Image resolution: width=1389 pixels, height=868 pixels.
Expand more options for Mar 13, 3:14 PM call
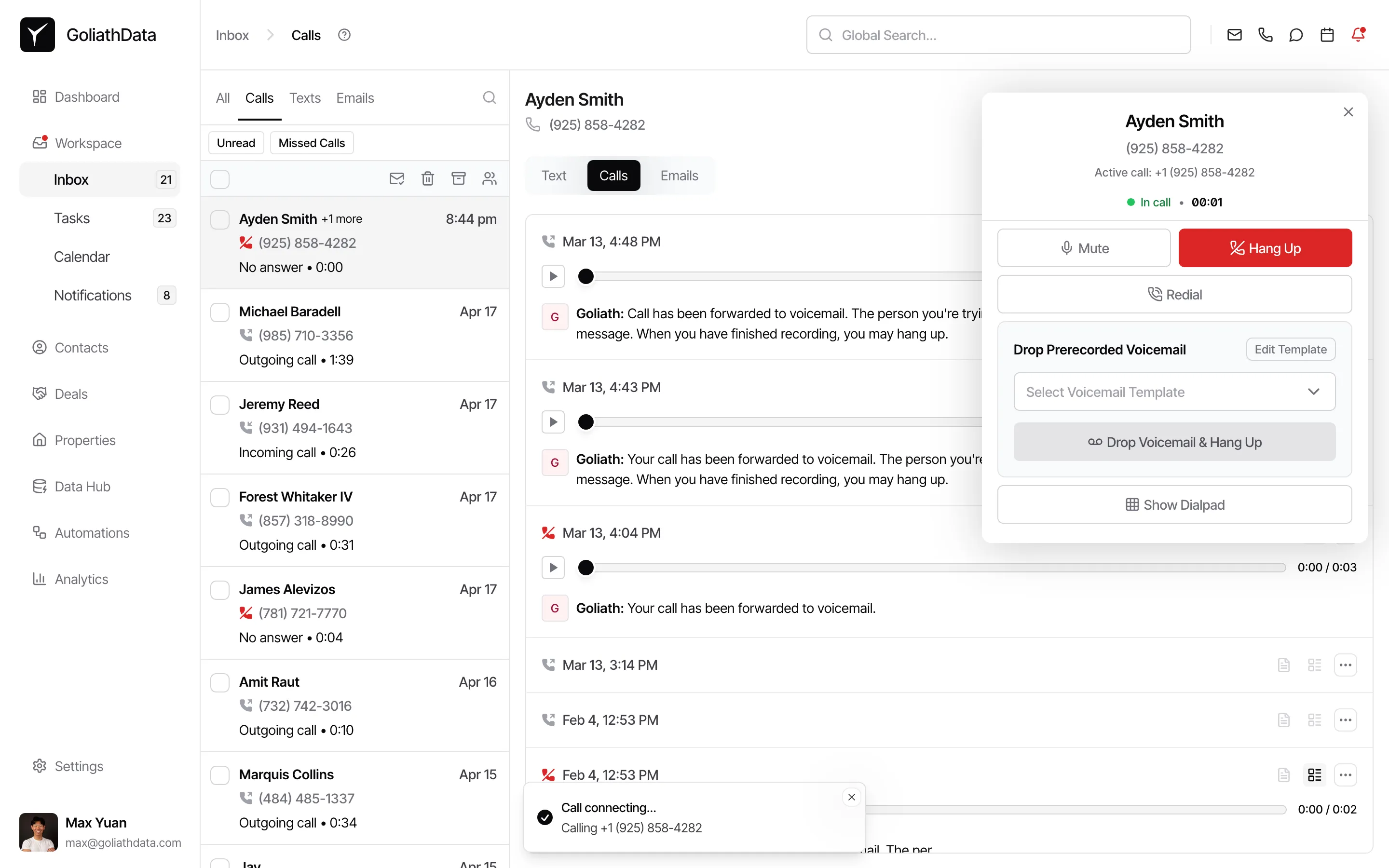1345,665
